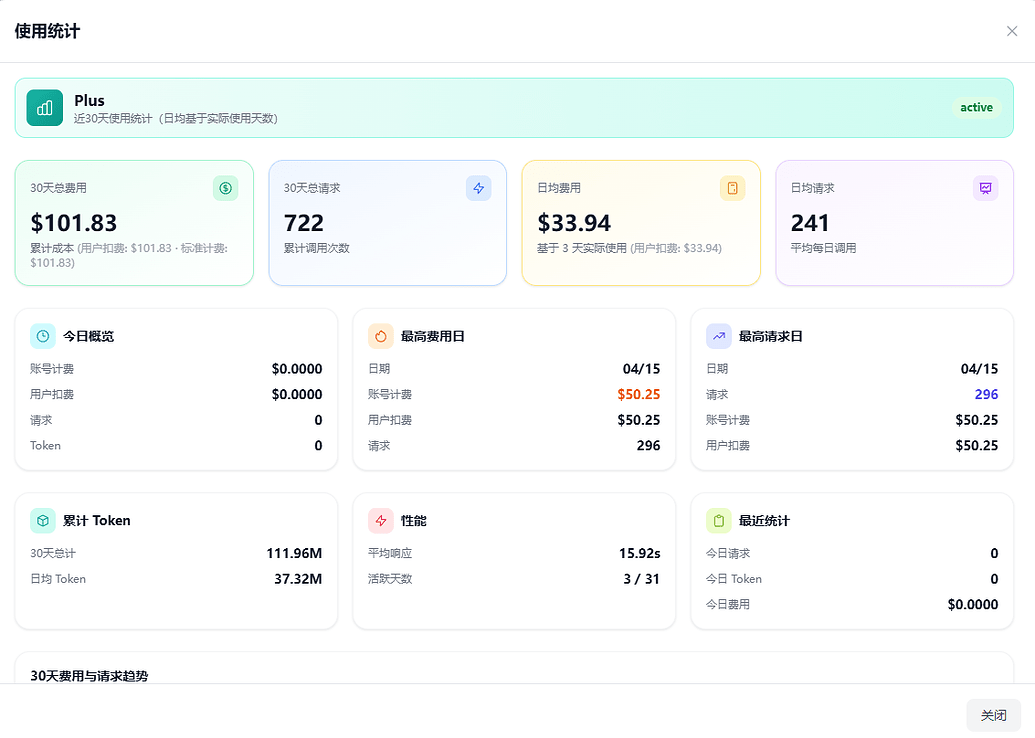
Task: Click the Token label in 今日概览
Action: (46, 446)
